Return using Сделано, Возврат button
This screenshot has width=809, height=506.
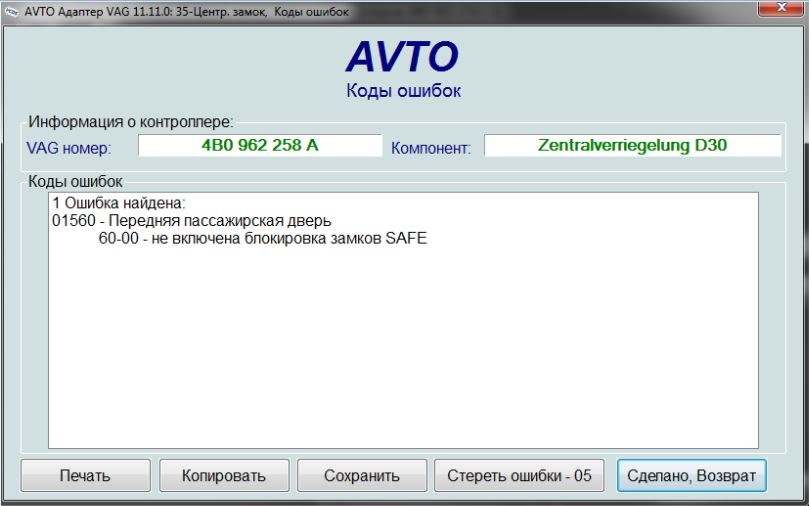[x=691, y=475]
